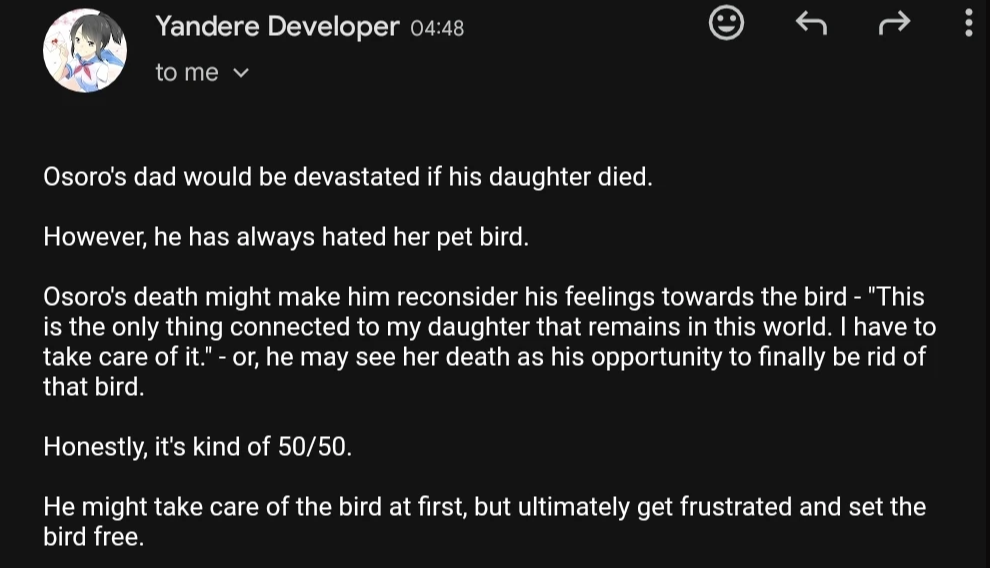Expand recipient details chevron beside "to me"
Viewport: 990px width, 568px height.
pos(240,73)
